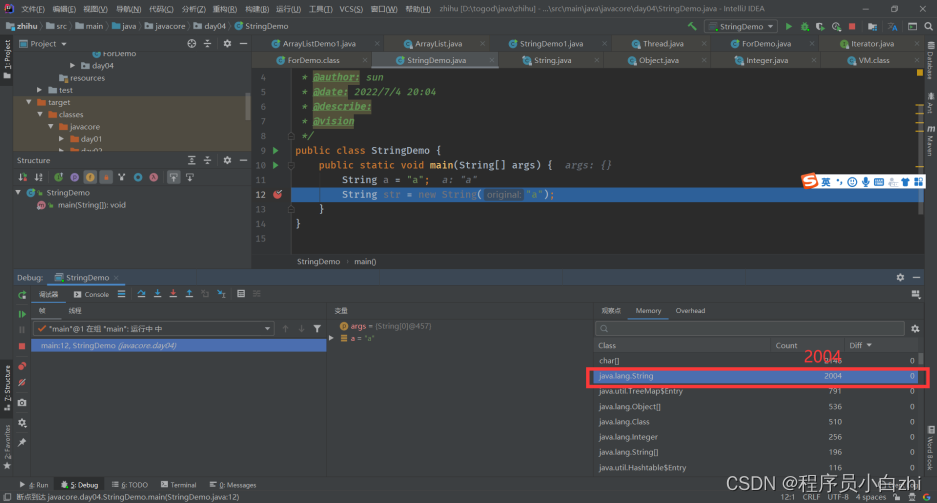Collapse target folder in project tree

click(29, 102)
